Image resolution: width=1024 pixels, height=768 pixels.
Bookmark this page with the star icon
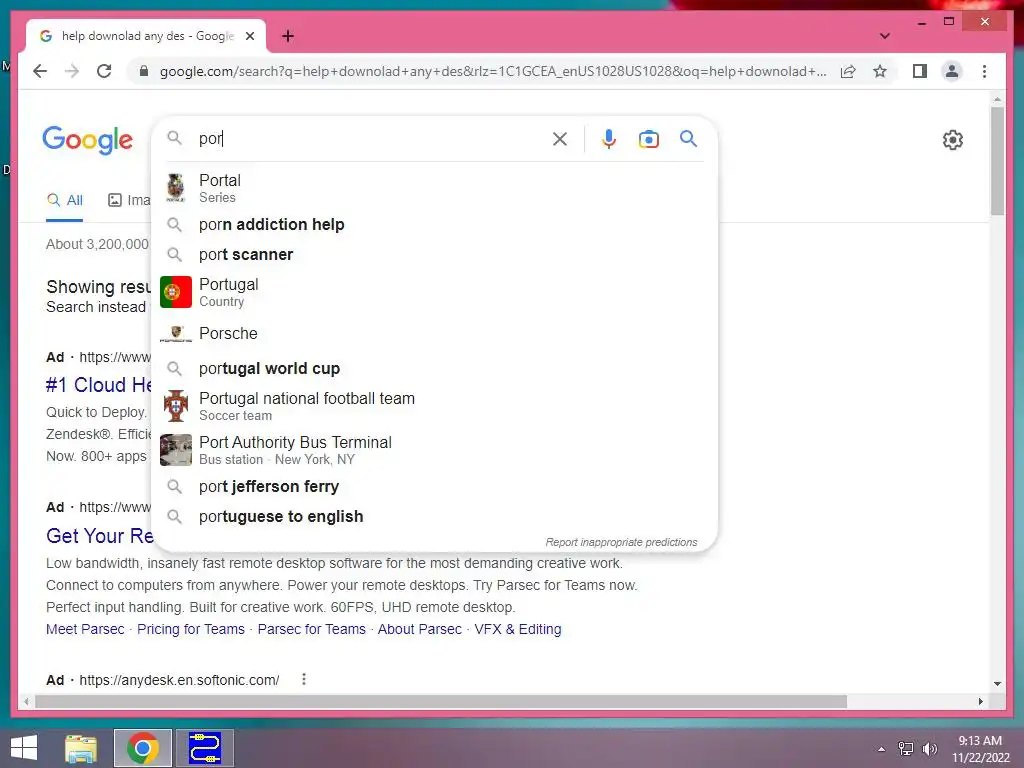[880, 71]
